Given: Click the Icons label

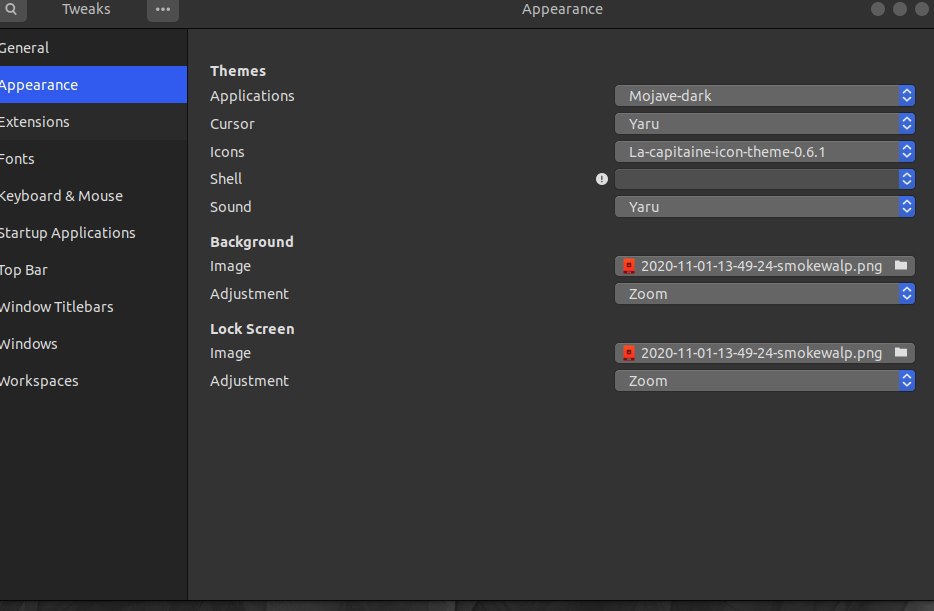Looking at the screenshot, I should (227, 152).
